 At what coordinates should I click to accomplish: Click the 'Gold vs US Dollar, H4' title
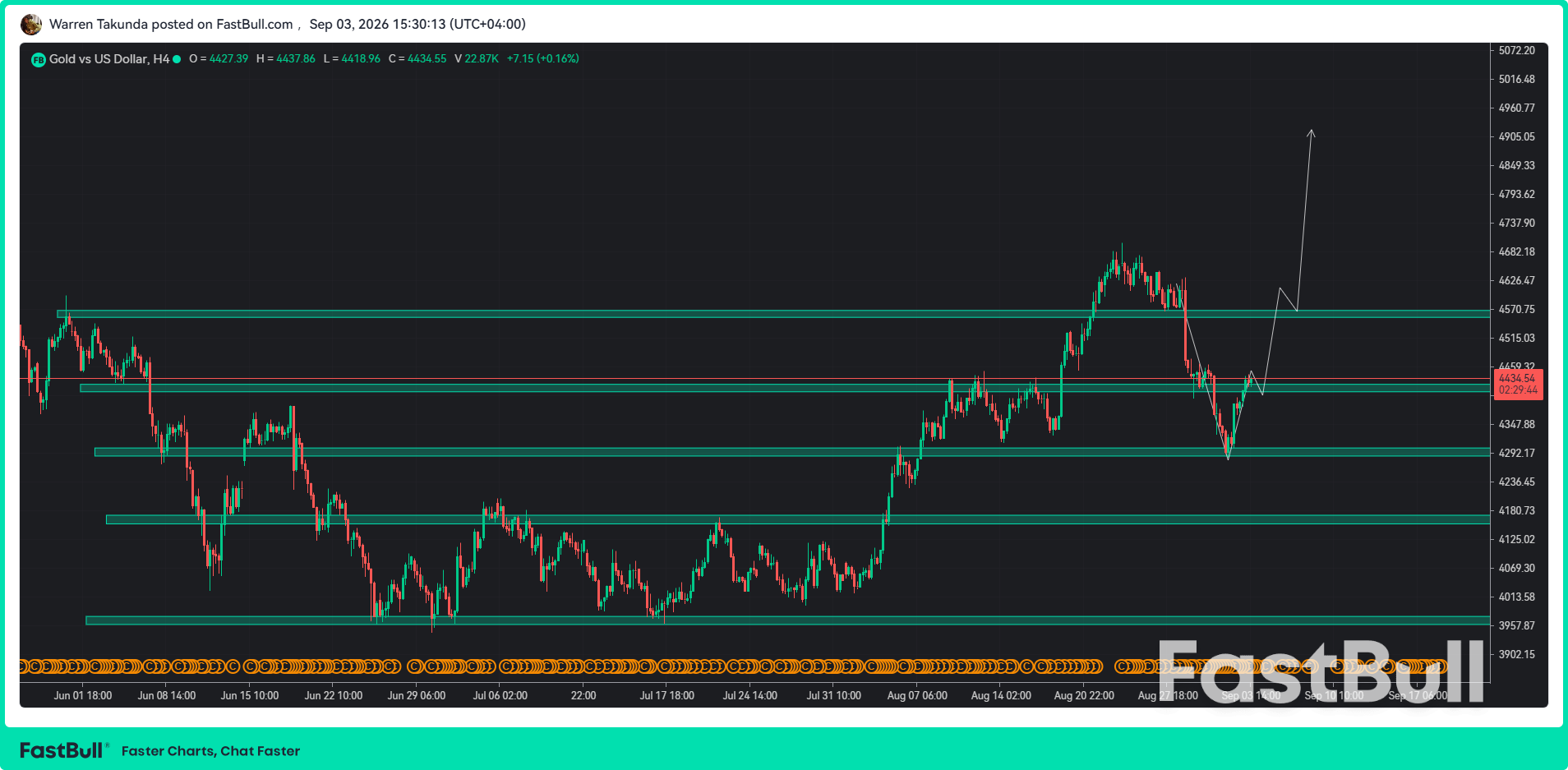tap(109, 59)
